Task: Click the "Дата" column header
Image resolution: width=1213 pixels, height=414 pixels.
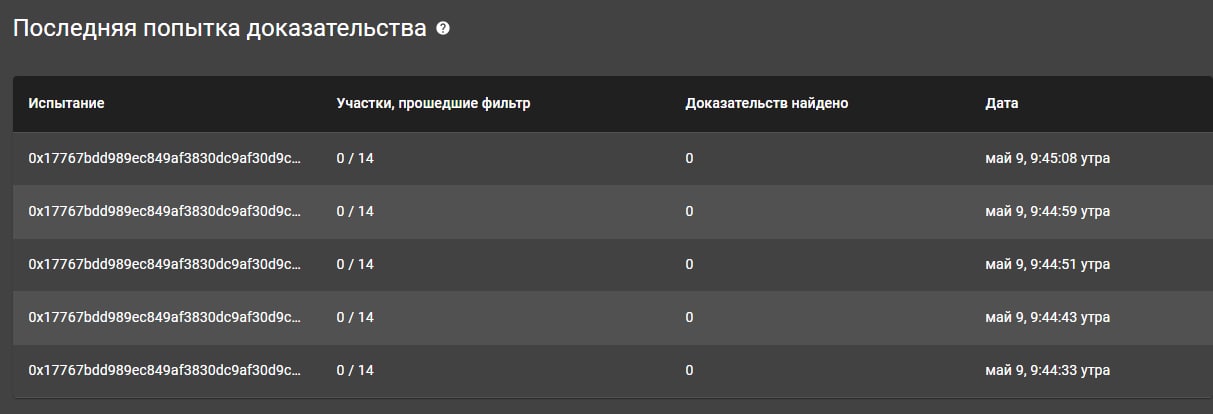Action: click(x=1002, y=103)
